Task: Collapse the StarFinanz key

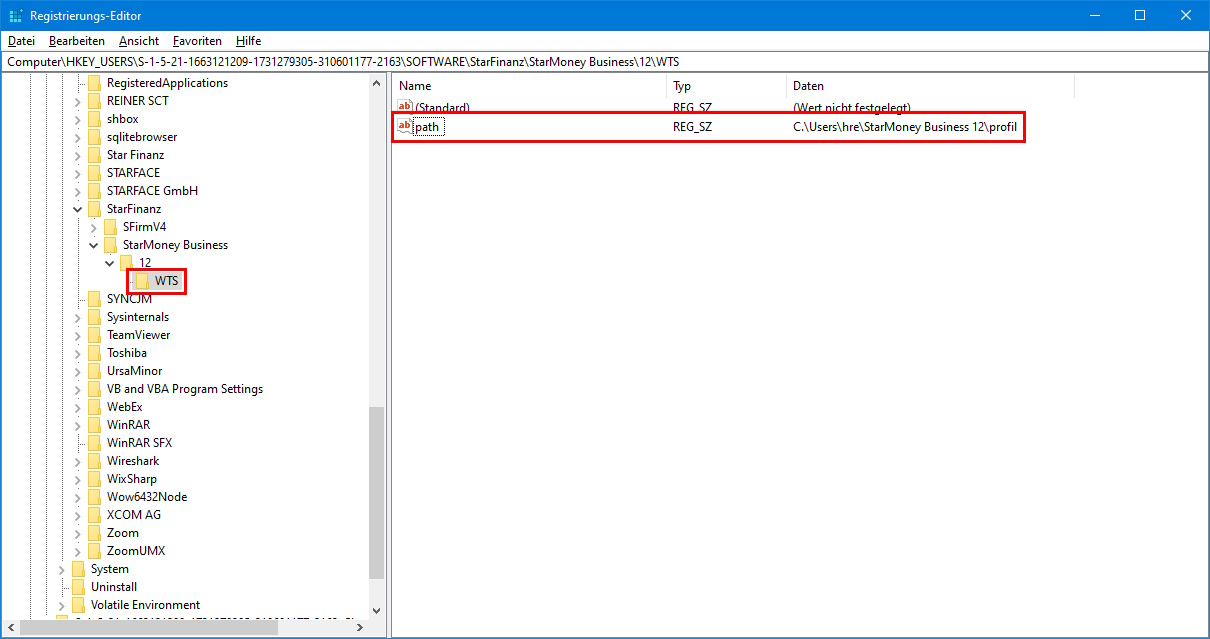Action: click(78, 209)
